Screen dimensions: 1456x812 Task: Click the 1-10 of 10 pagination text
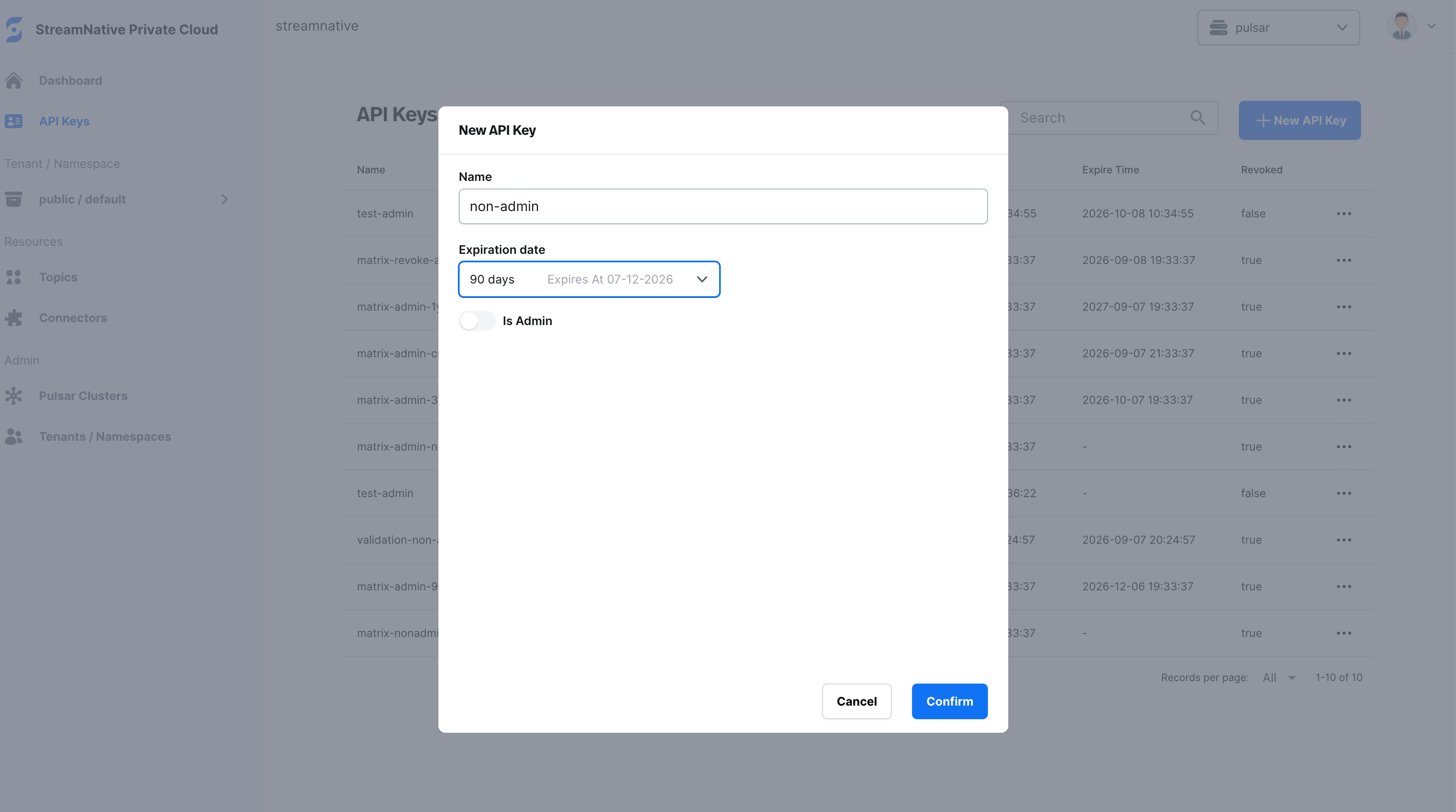tap(1339, 678)
